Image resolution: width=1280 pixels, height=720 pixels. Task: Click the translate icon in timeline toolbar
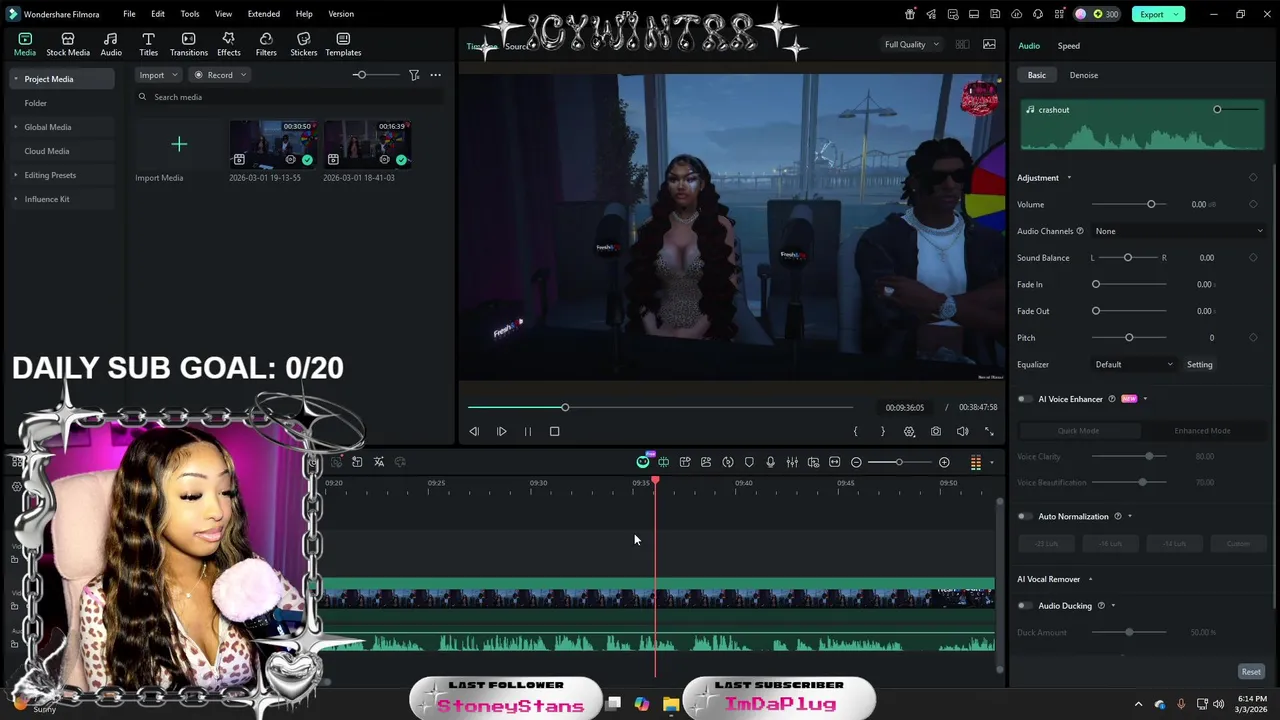(379, 462)
